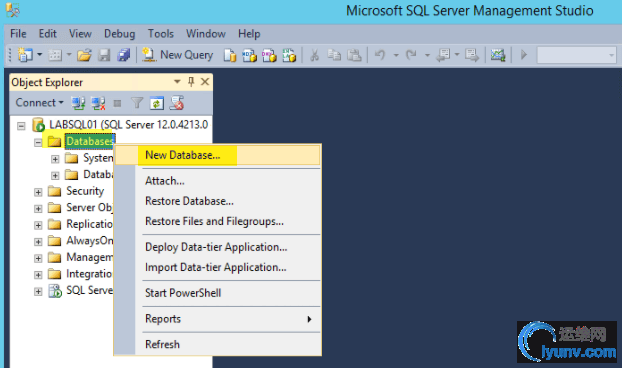Open the empty solution configurations combo box

[x=576, y=55]
